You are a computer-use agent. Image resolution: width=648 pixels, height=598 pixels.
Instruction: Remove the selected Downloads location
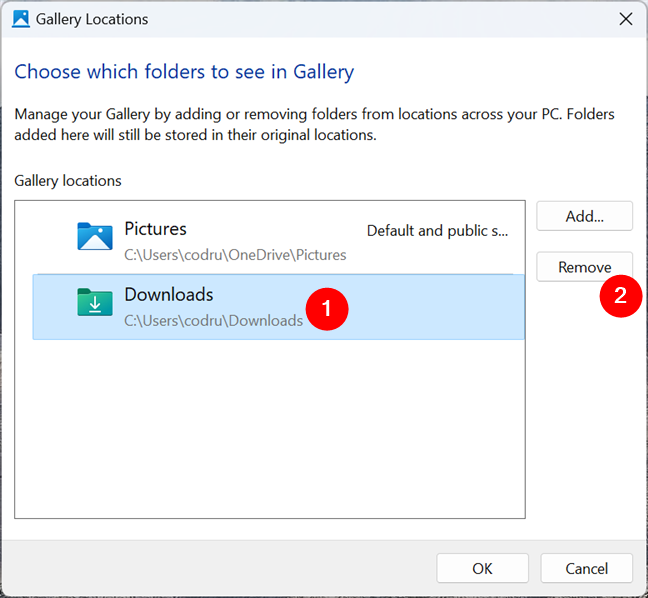coord(584,267)
